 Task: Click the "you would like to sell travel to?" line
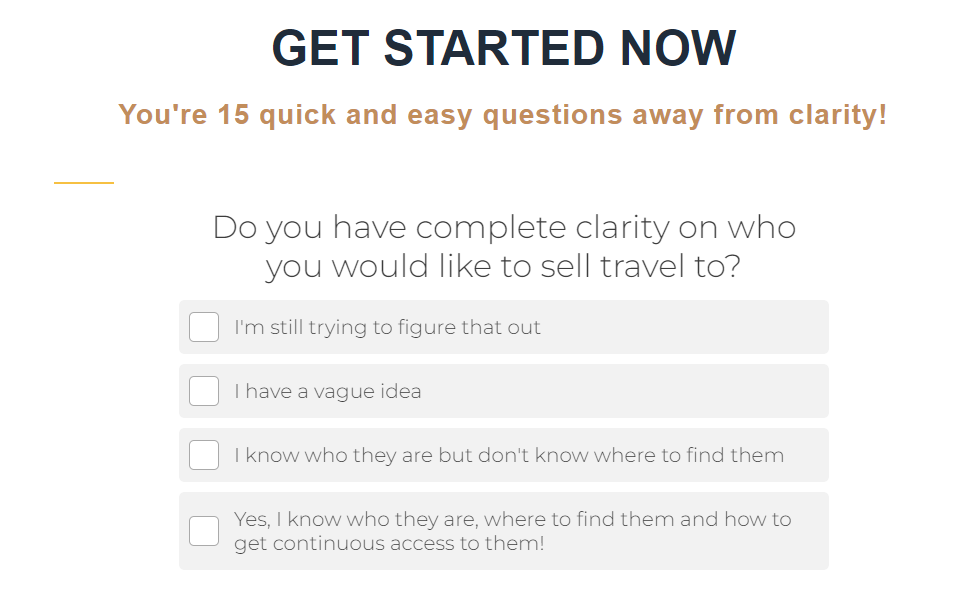pos(503,267)
